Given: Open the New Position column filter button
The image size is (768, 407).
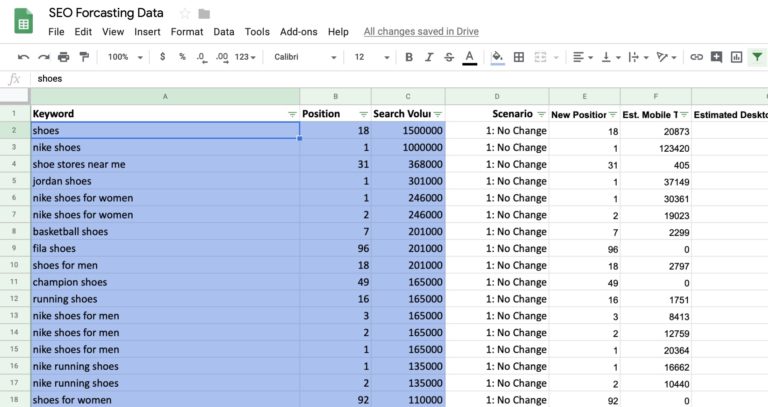Looking at the screenshot, I should [x=613, y=114].
